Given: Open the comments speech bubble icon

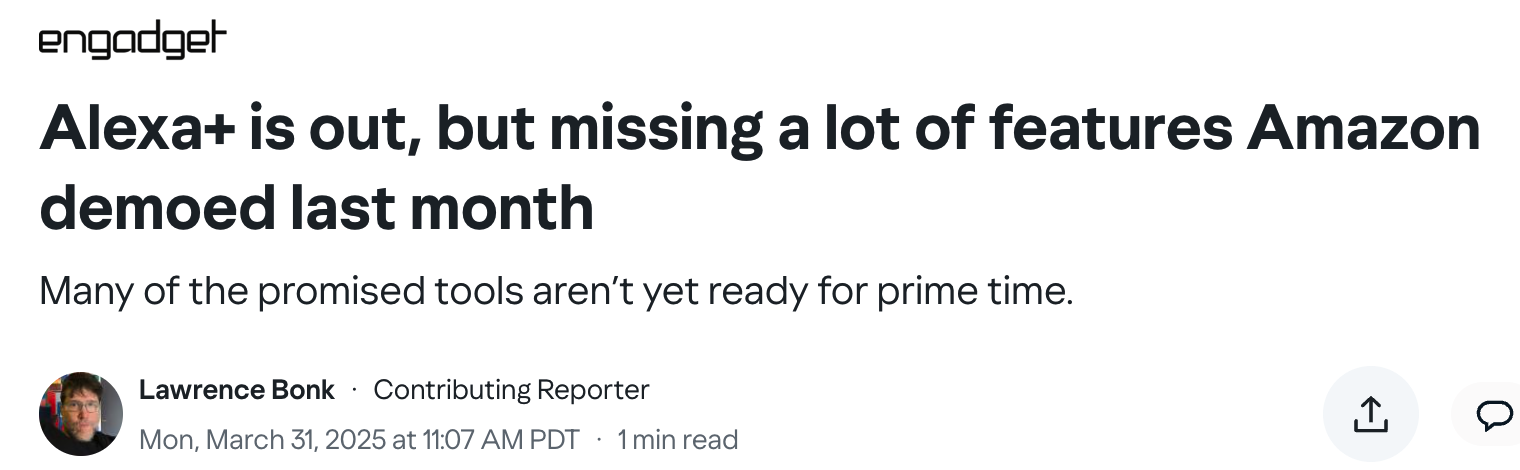Looking at the screenshot, I should point(1494,414).
